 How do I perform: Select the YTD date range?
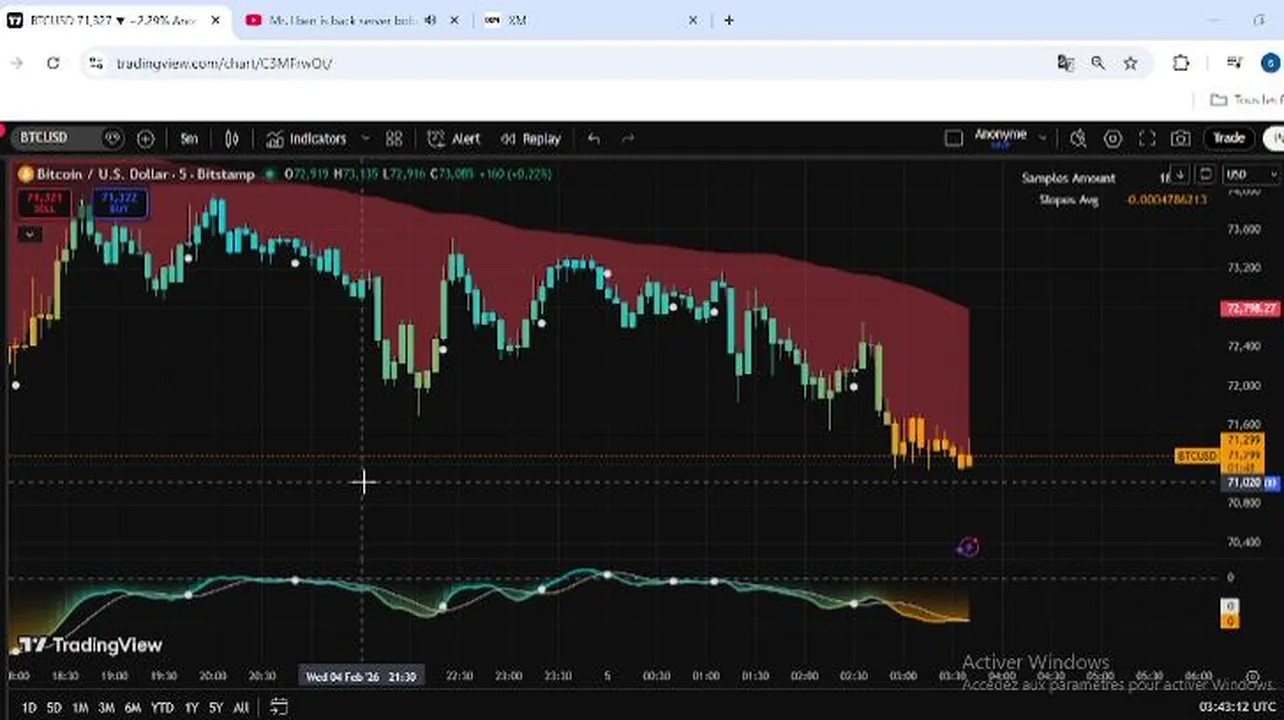[x=162, y=707]
